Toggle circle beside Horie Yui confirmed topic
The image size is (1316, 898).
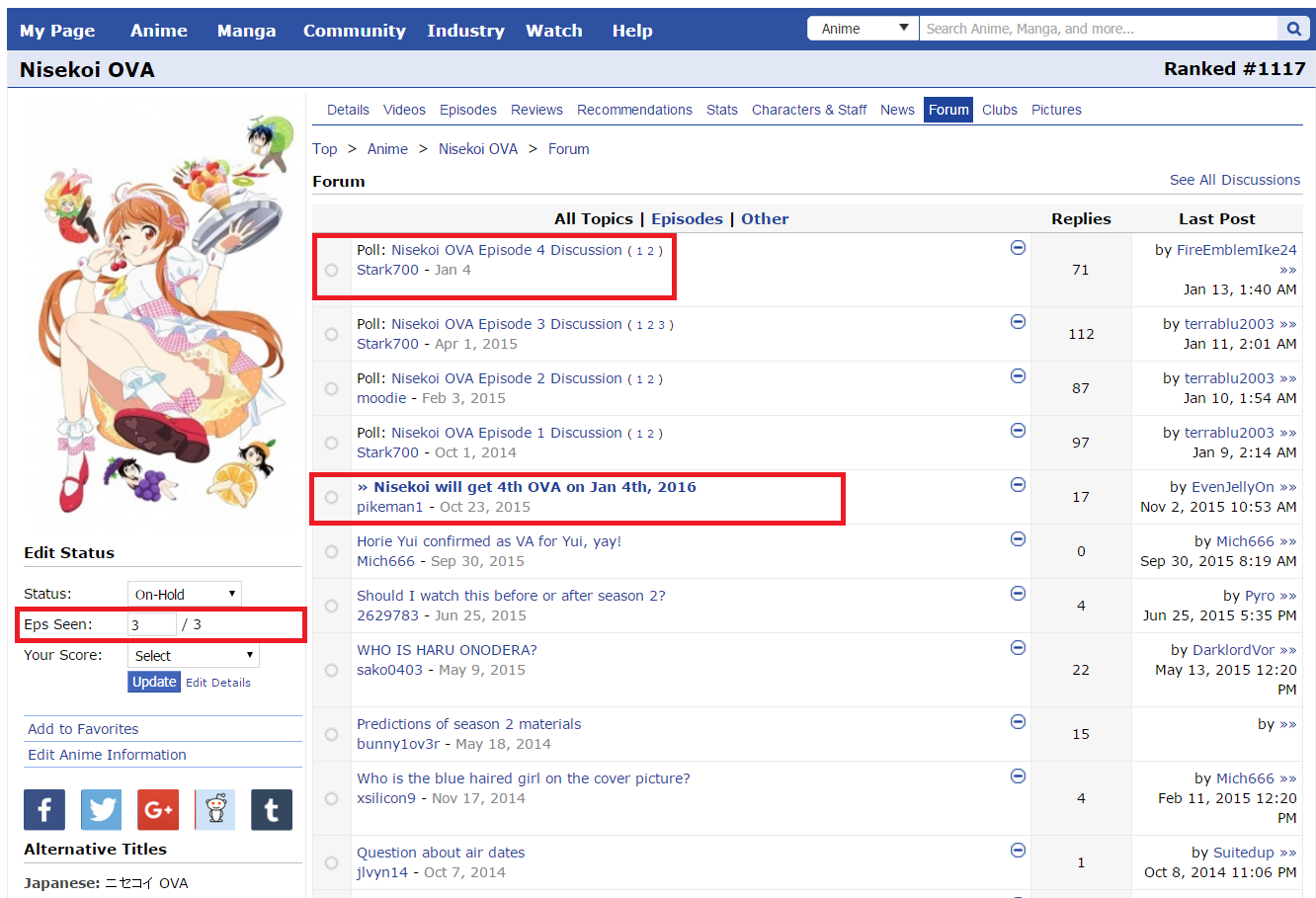(x=332, y=552)
